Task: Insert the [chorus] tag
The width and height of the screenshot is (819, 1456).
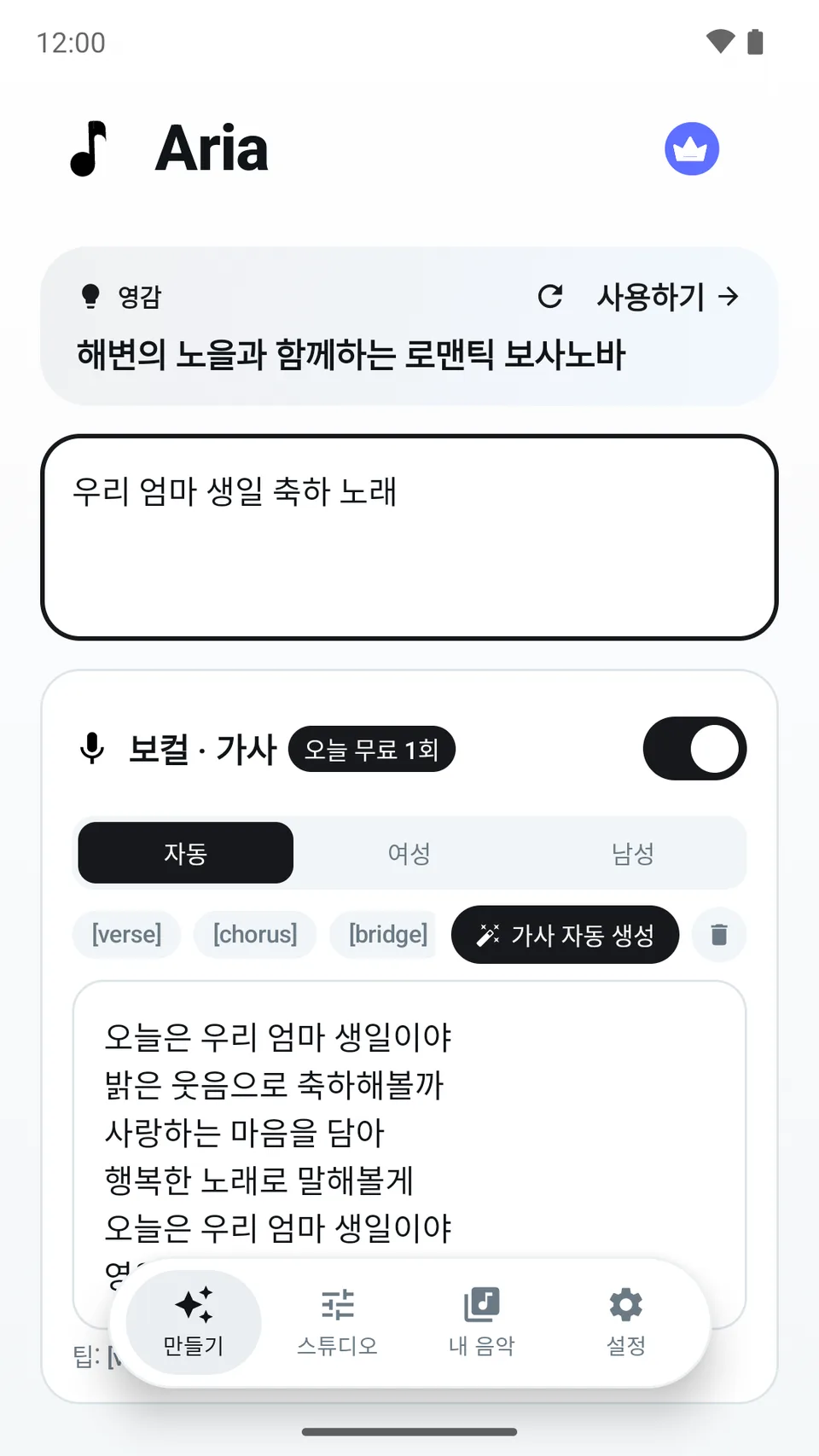Action: coord(255,935)
